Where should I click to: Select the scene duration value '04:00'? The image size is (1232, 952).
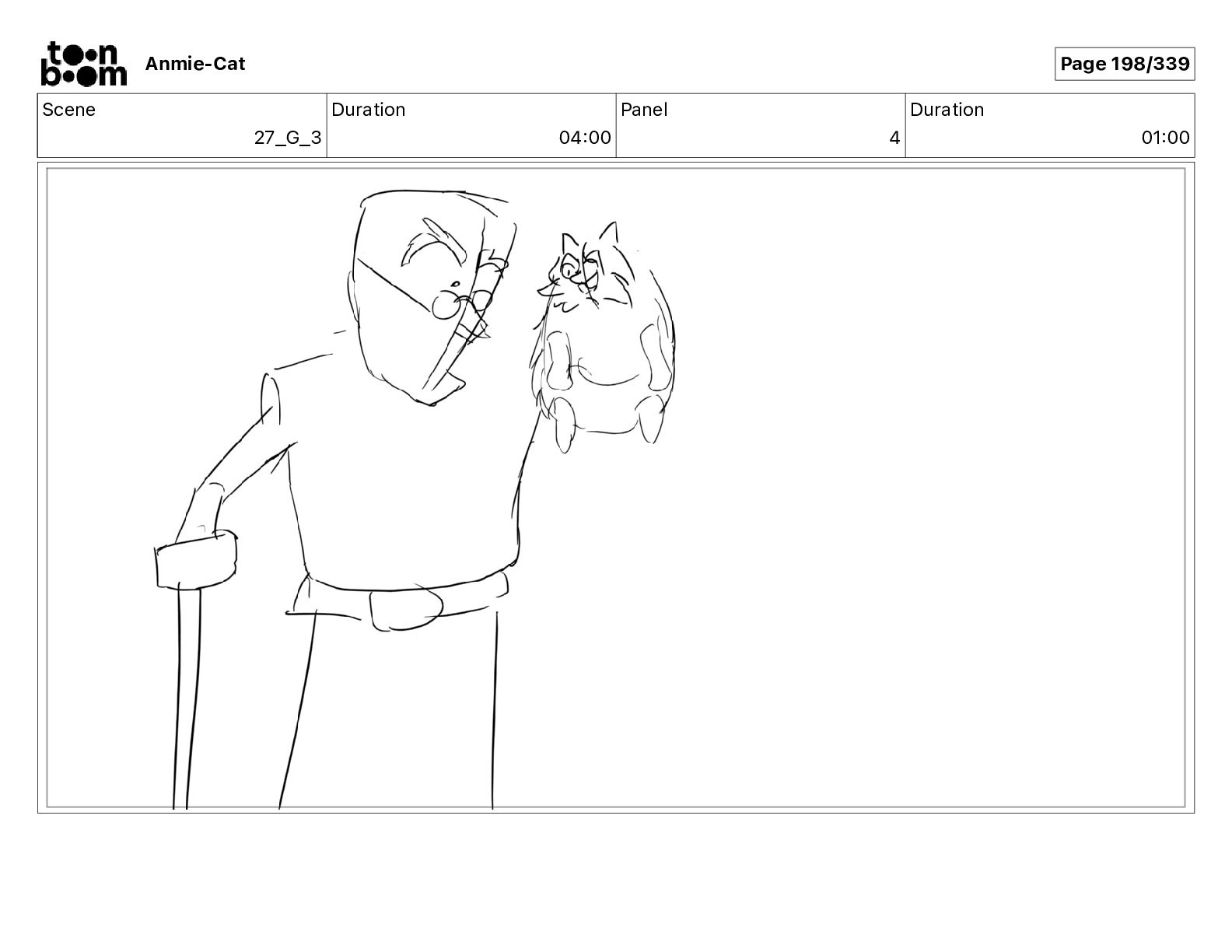[585, 138]
